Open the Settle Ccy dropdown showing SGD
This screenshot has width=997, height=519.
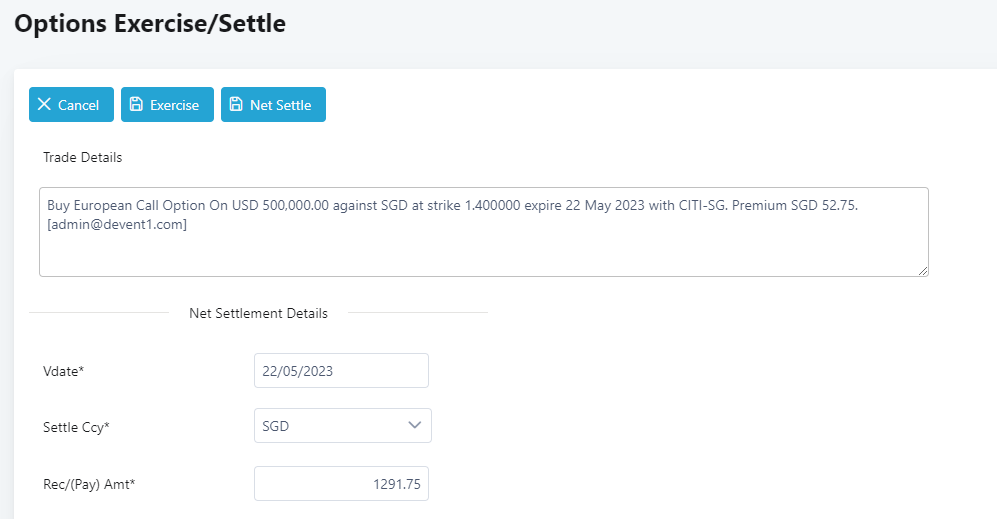click(330, 426)
